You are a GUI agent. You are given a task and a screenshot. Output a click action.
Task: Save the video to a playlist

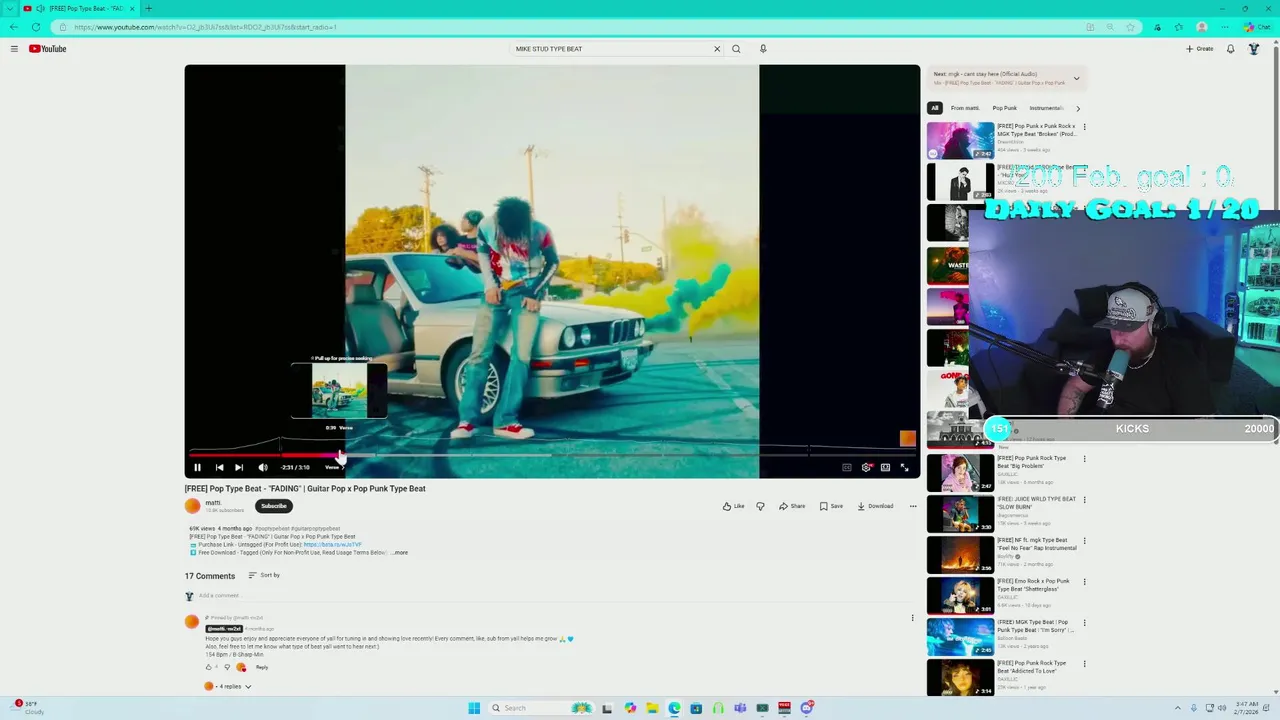click(x=831, y=506)
